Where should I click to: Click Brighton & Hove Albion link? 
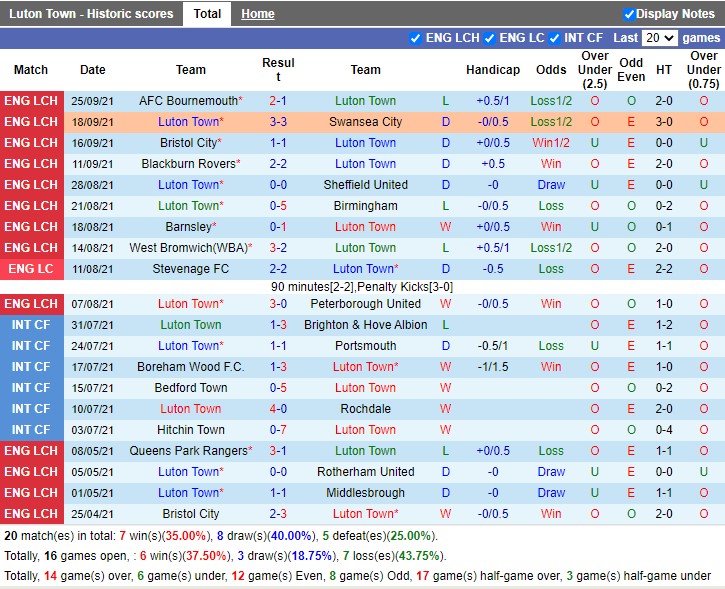tap(365, 325)
